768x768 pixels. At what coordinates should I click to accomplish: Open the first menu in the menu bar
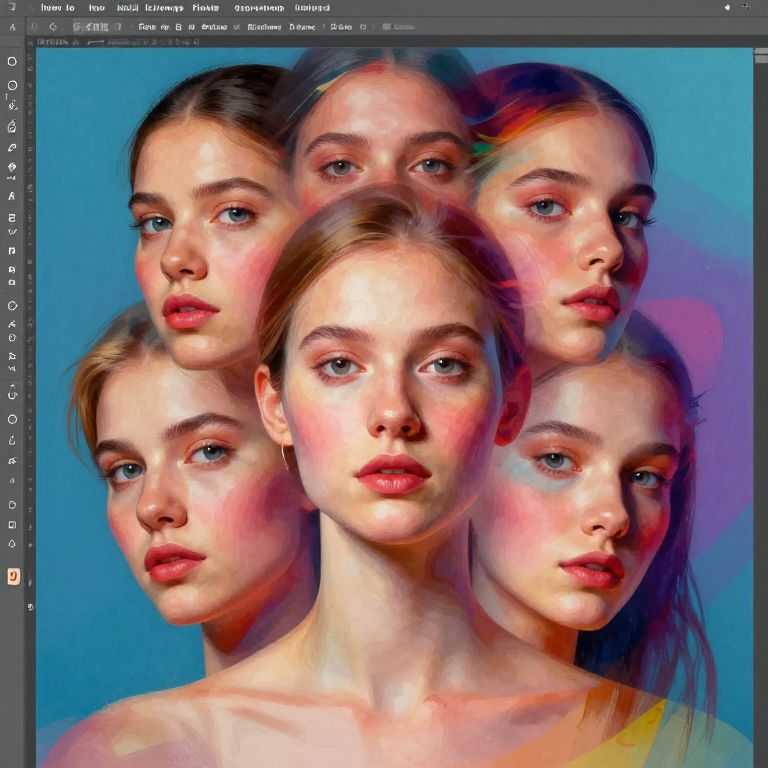click(x=58, y=7)
